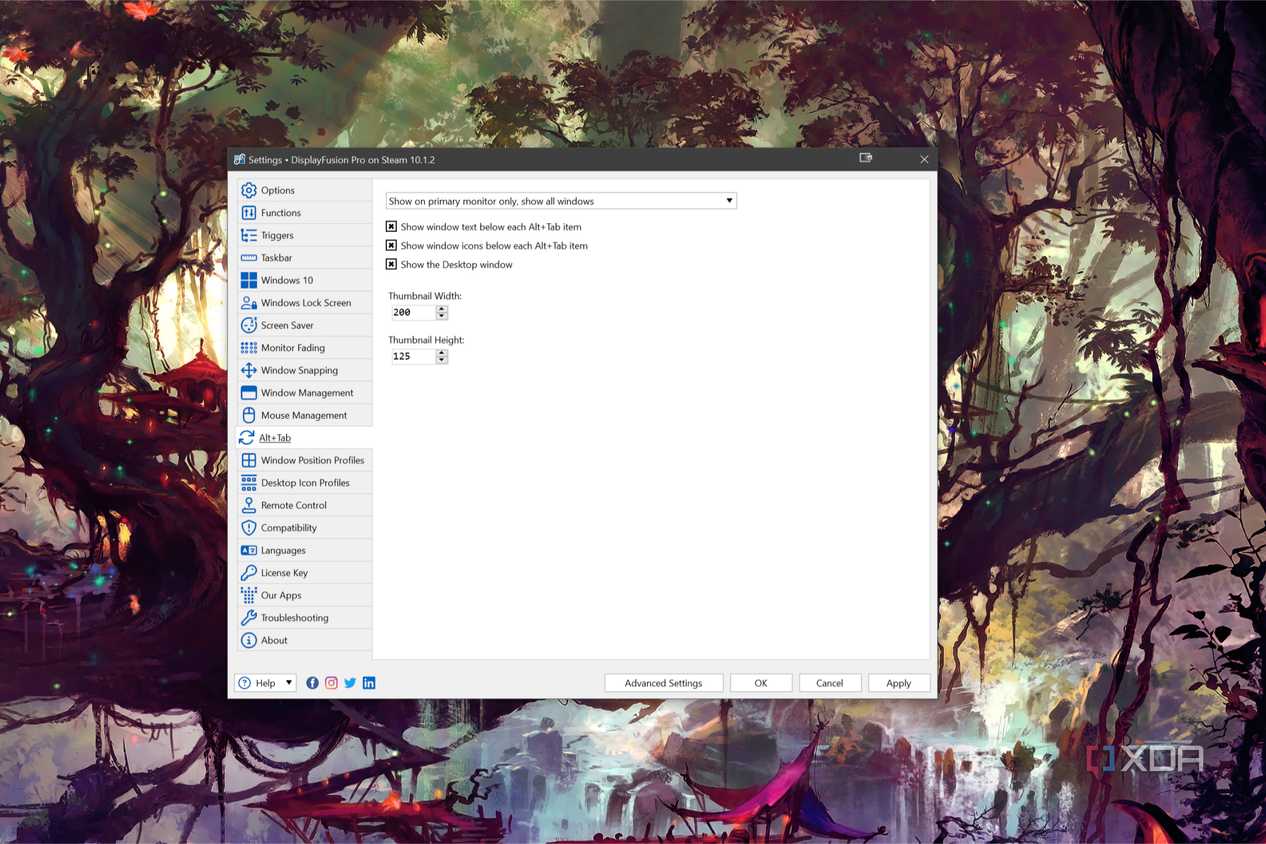Click the Apply button
The image size is (1266, 844).
point(899,683)
